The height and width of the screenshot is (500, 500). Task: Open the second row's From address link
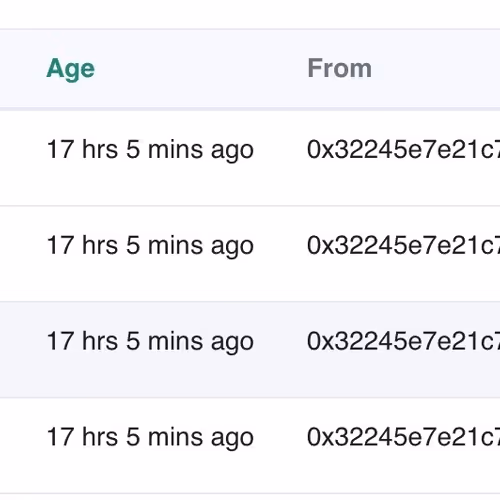(403, 245)
